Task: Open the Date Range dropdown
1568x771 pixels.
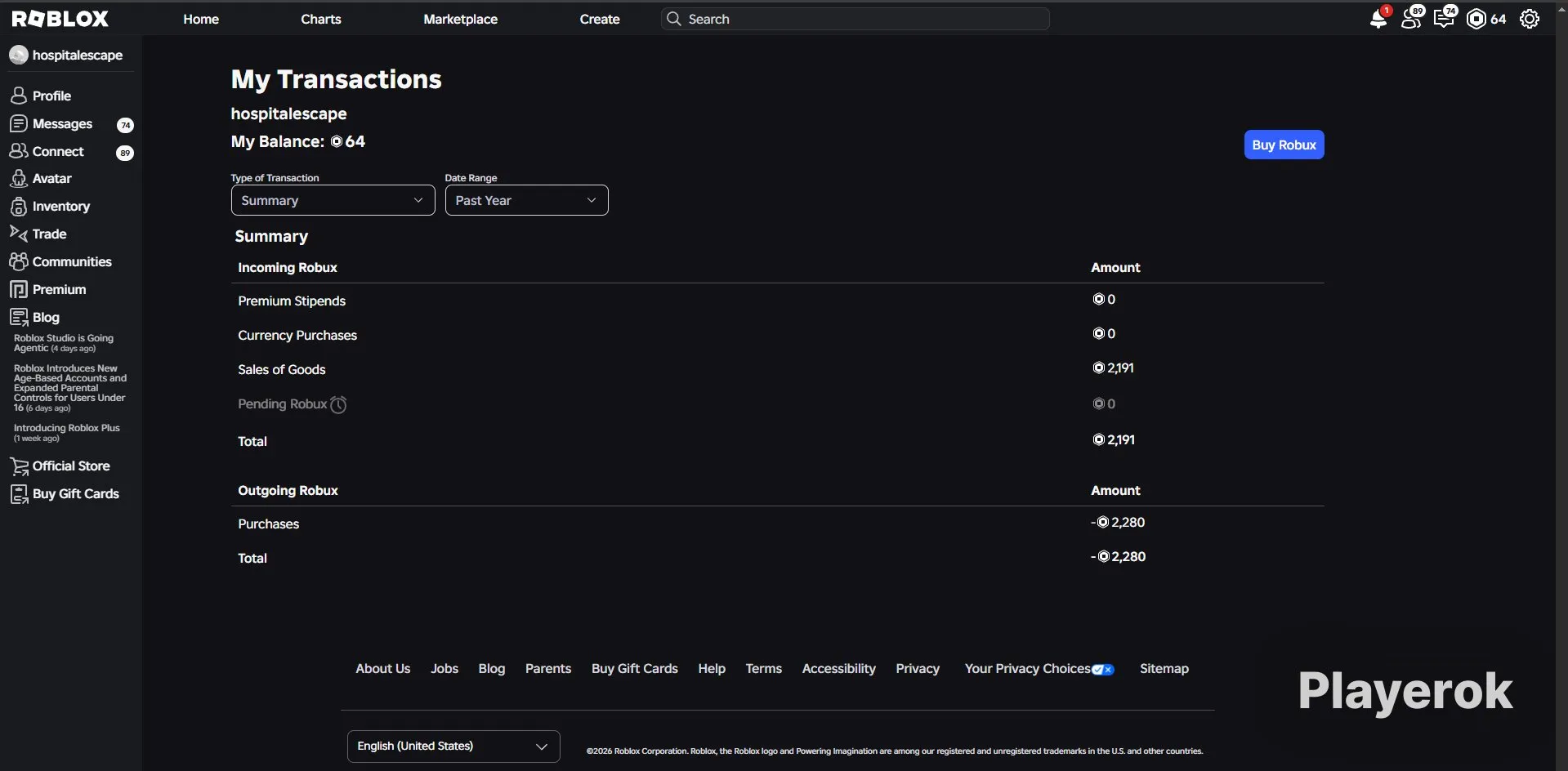Action: 526,200
